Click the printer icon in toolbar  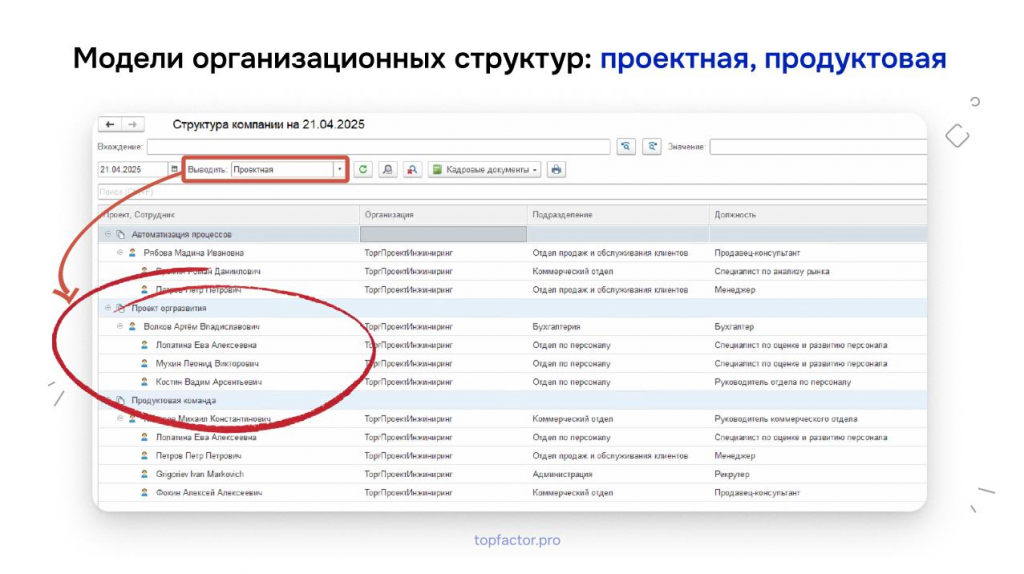[556, 170]
